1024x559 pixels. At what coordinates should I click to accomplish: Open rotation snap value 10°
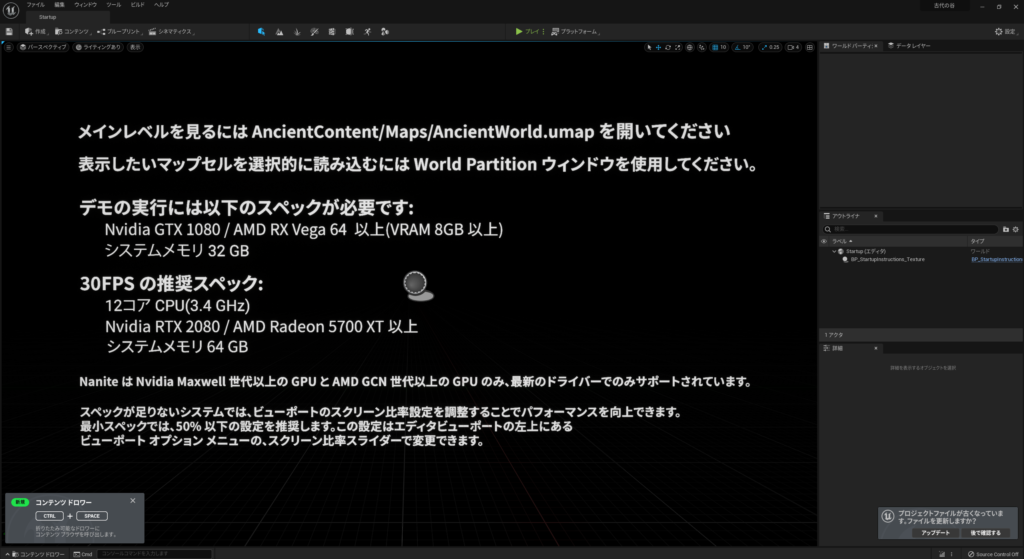[x=747, y=47]
